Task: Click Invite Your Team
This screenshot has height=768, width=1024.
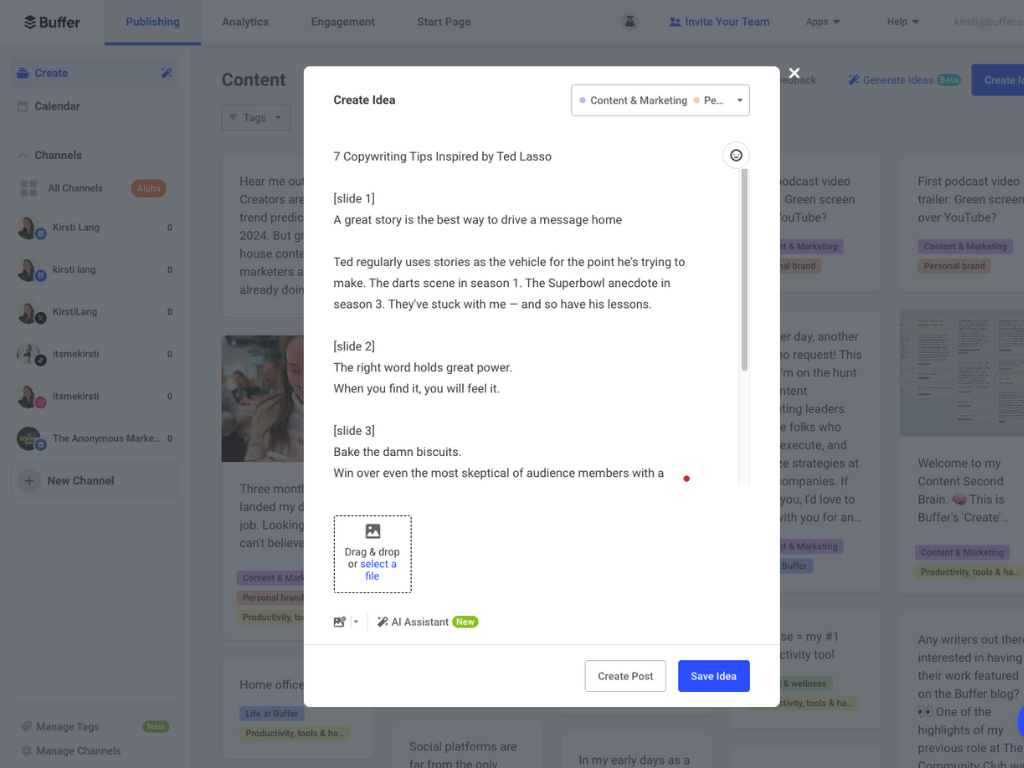Action: [x=719, y=22]
